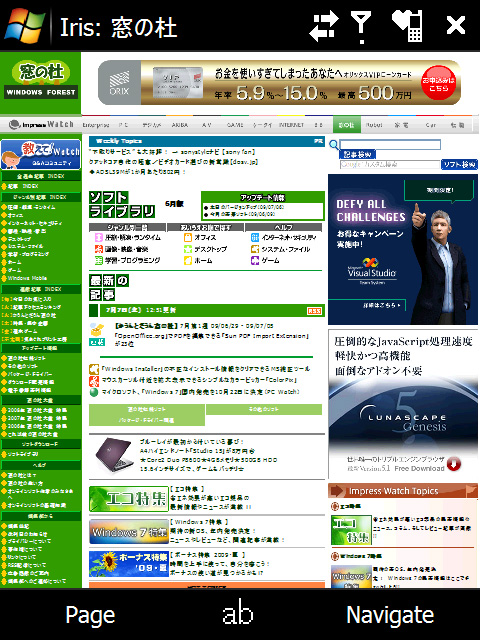Click the Impress Watch Topics header
Image resolution: width=480 pixels, height=640 pixels.
tap(403, 491)
